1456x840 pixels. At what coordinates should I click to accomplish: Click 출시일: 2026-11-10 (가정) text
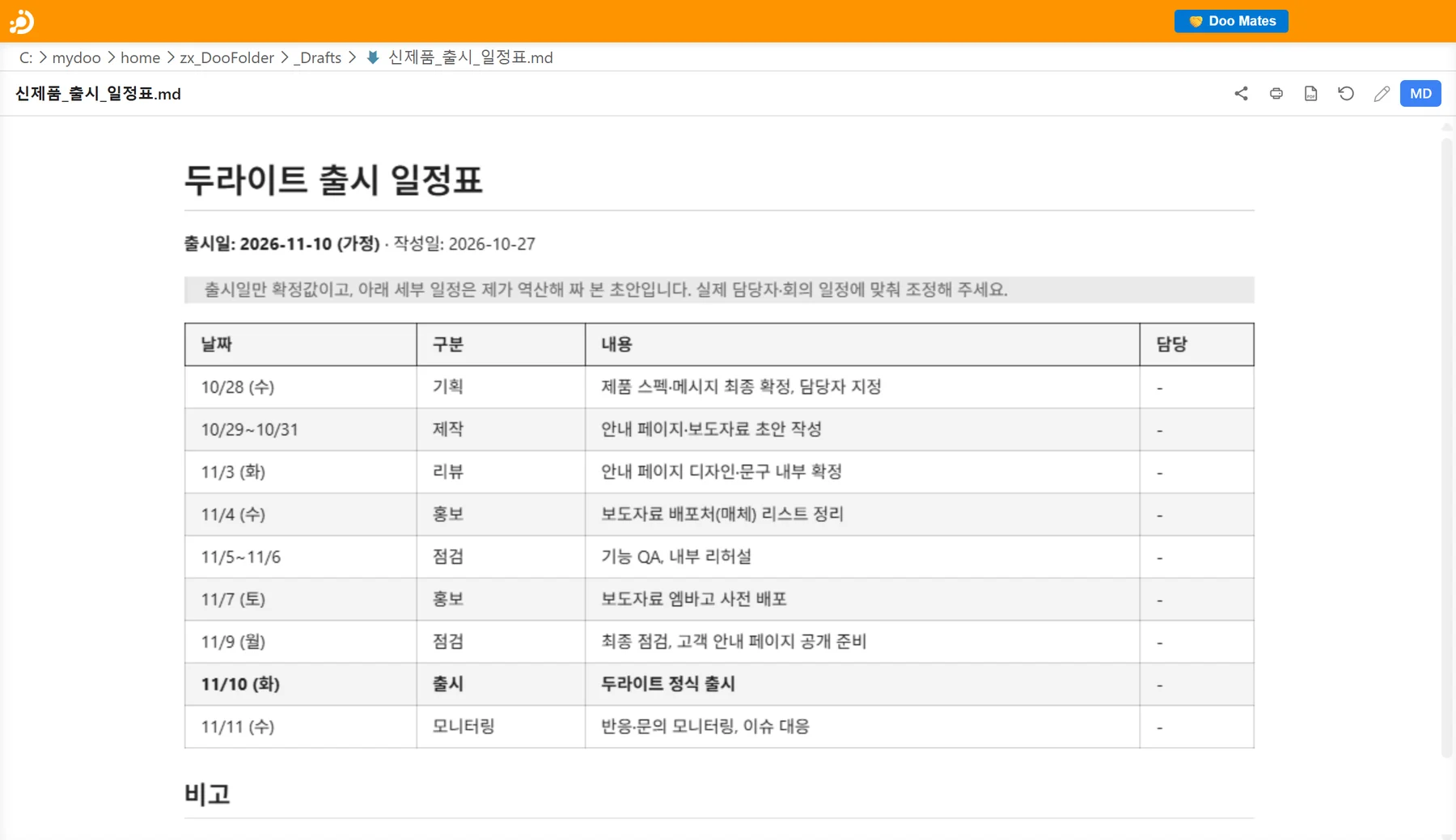pyautogui.click(x=281, y=244)
